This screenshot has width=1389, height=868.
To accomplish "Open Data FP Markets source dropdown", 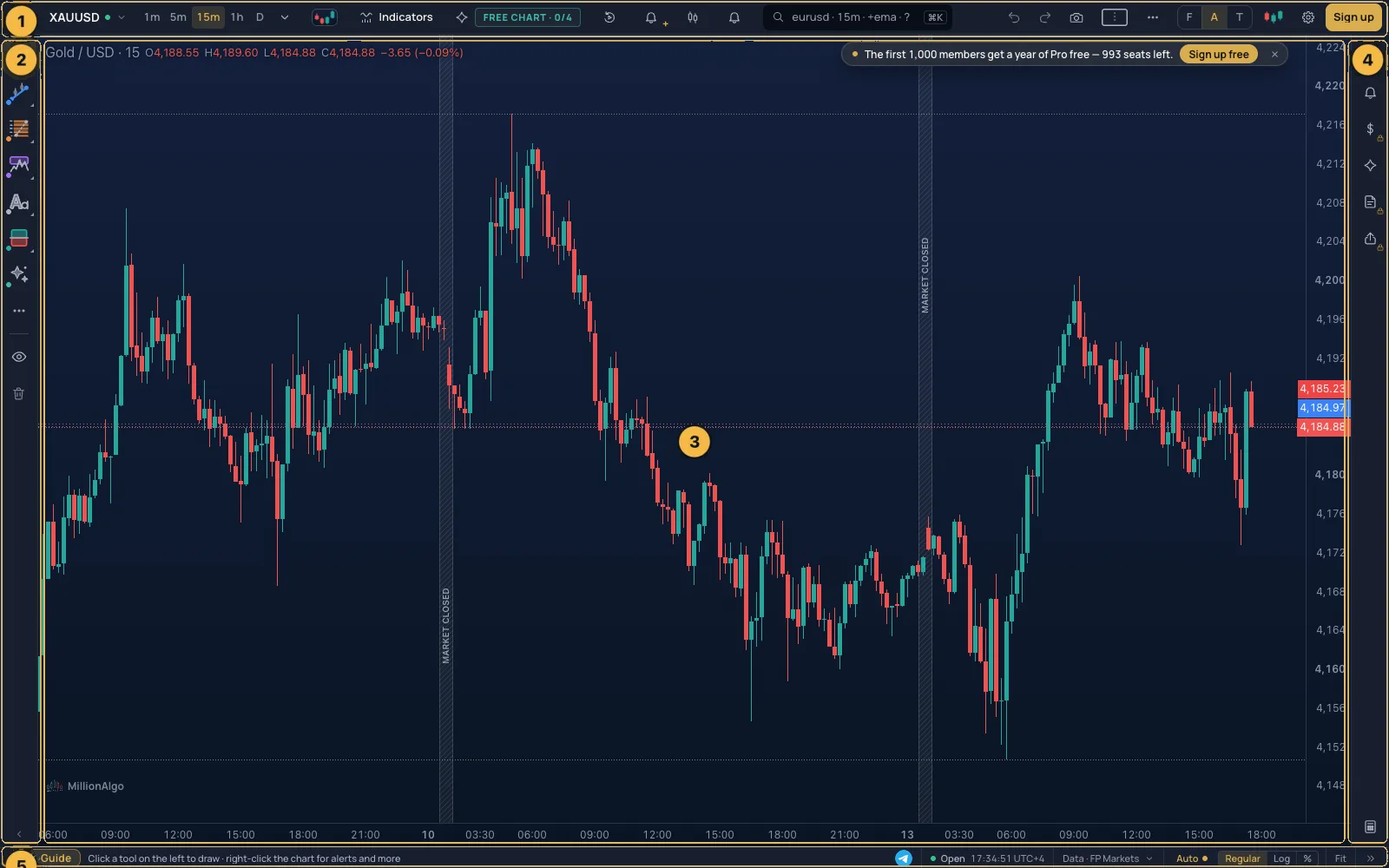I will [x=1108, y=858].
